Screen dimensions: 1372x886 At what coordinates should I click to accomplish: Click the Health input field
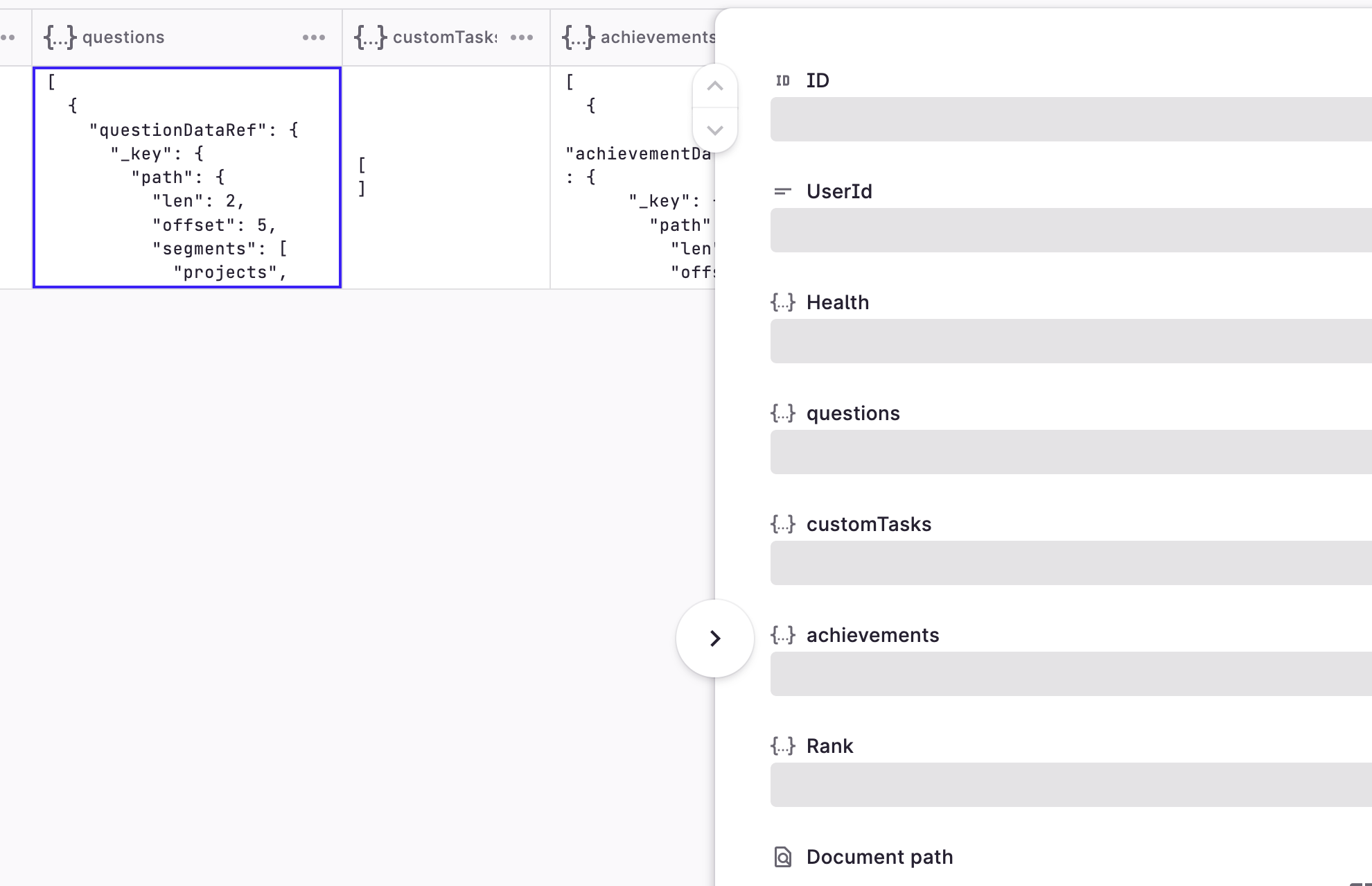(x=1070, y=341)
